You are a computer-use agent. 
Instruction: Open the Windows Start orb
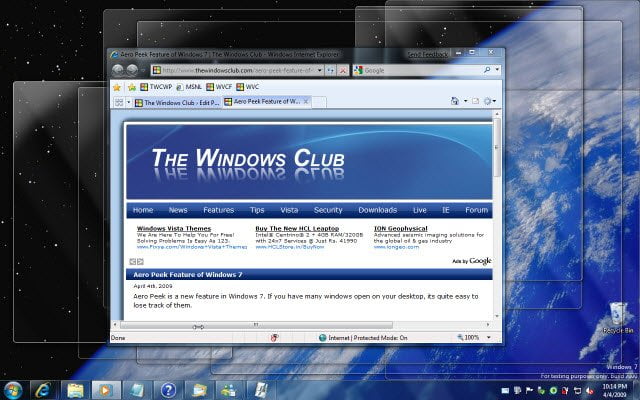pos(13,390)
